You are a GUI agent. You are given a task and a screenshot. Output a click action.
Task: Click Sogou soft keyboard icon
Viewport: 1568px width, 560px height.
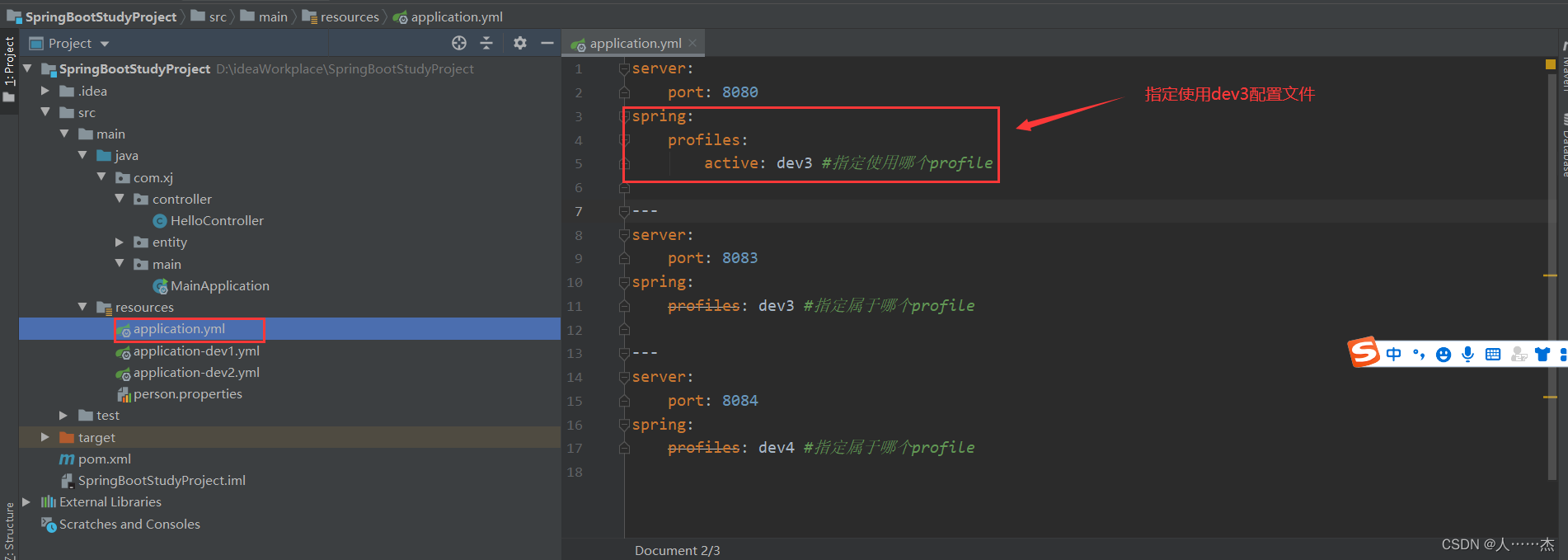coord(1493,355)
